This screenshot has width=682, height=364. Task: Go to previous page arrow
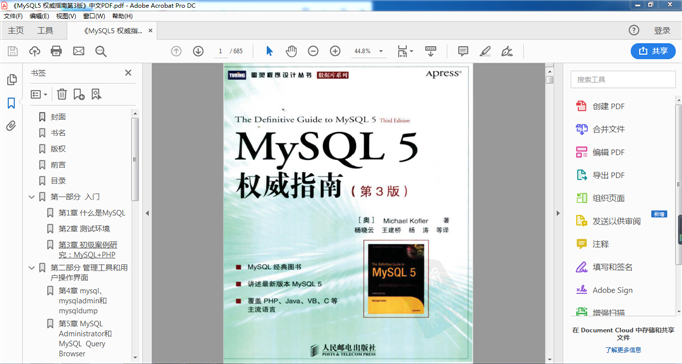tap(176, 51)
